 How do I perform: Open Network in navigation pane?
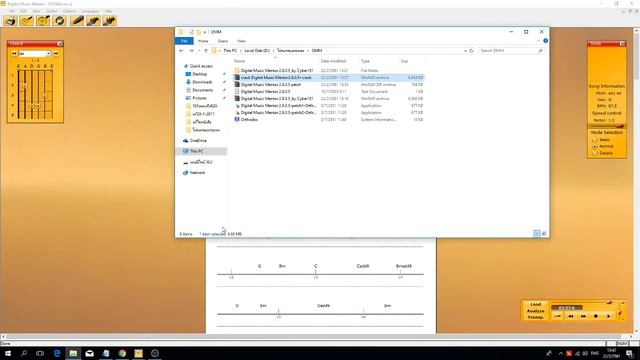[x=198, y=173]
